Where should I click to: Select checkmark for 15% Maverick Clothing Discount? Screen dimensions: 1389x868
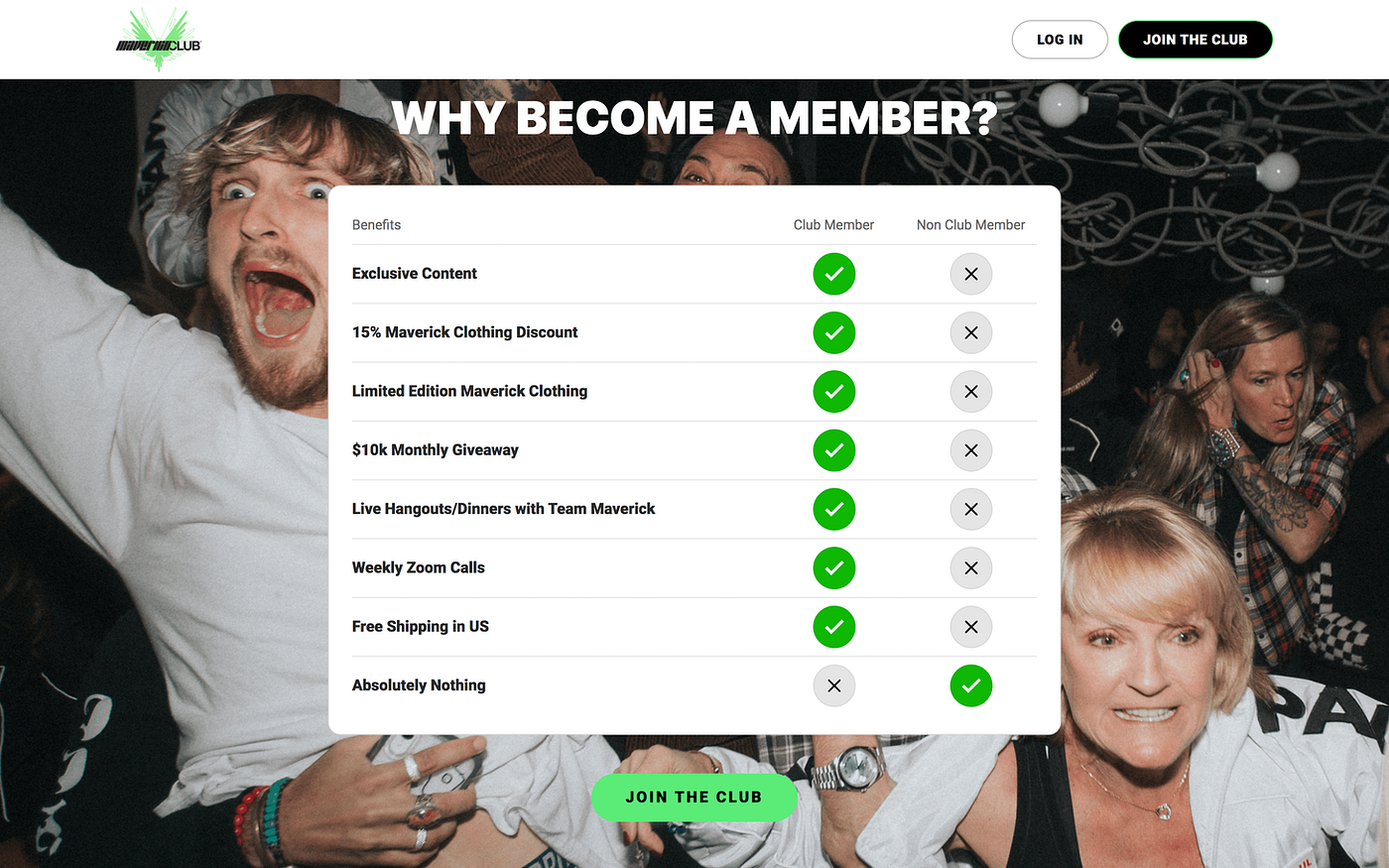click(834, 332)
